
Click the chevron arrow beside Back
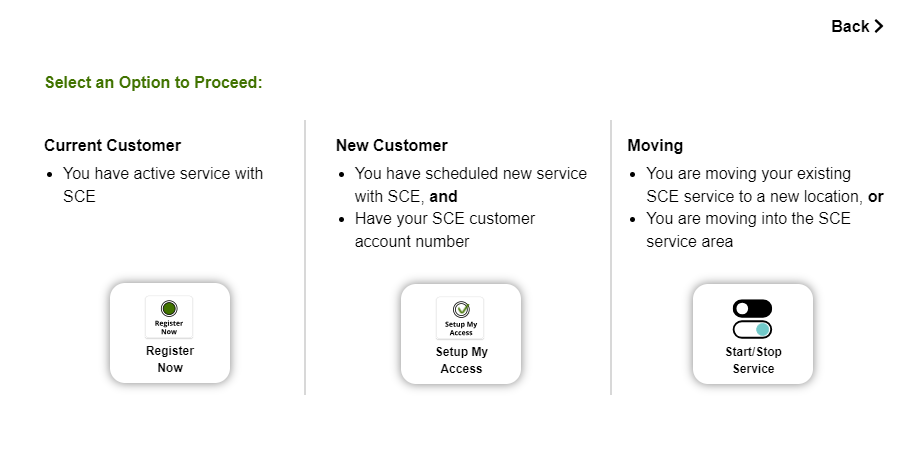coord(879,26)
